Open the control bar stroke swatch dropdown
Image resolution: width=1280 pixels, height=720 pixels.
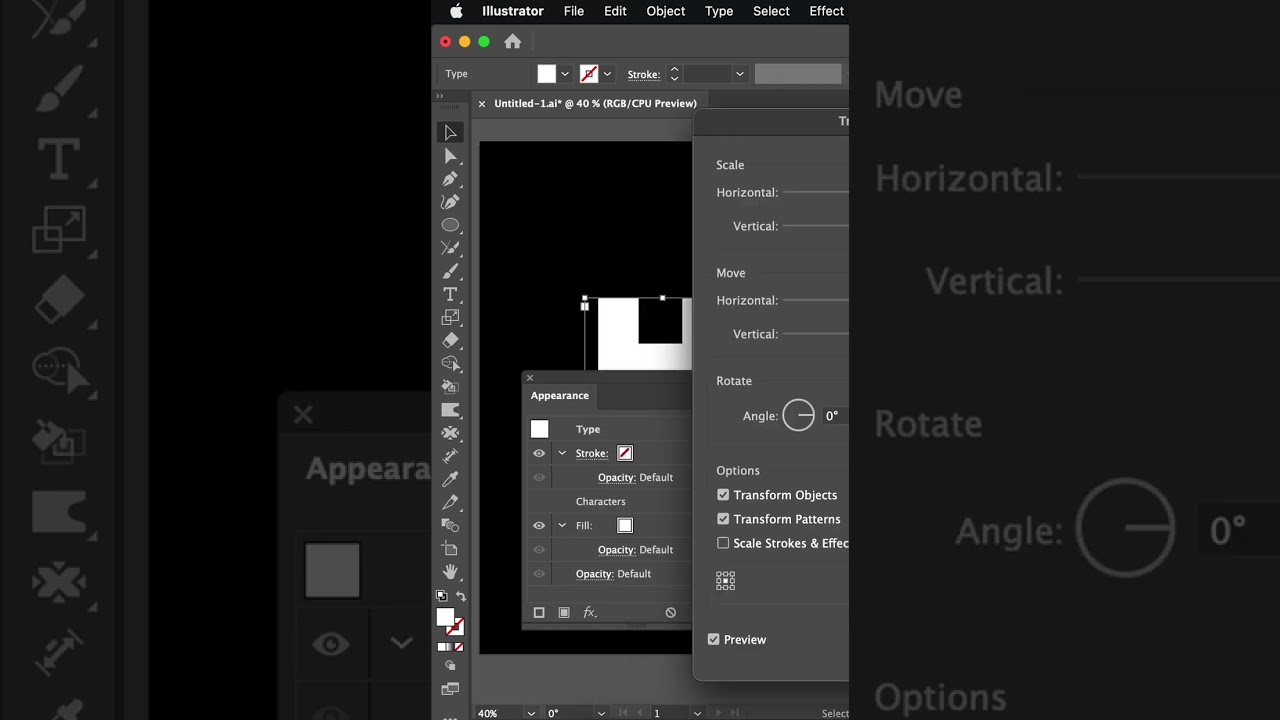(x=607, y=74)
